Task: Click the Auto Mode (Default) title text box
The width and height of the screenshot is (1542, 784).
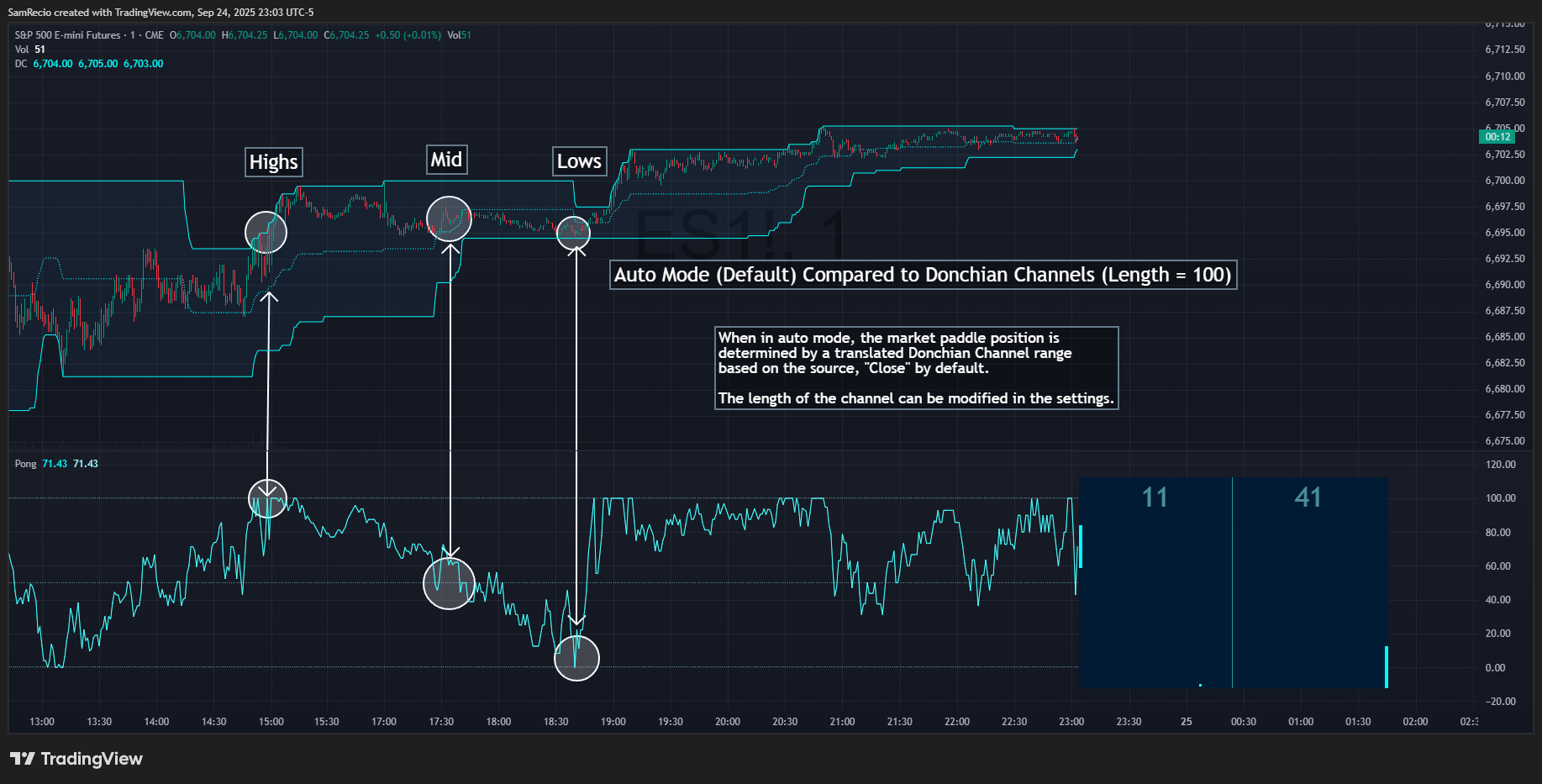Action: 924,275
